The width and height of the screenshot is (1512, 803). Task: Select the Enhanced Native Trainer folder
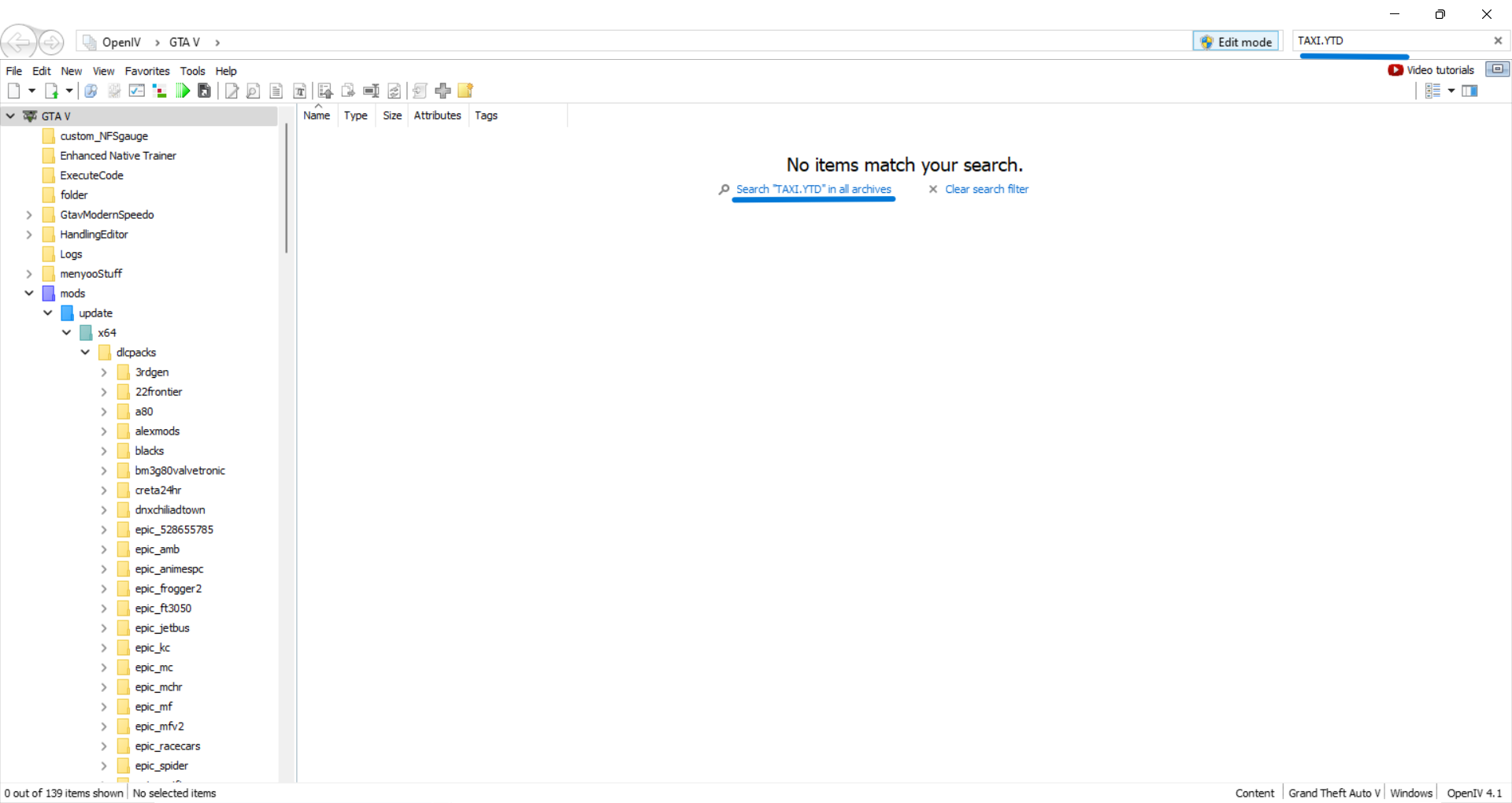tap(118, 156)
